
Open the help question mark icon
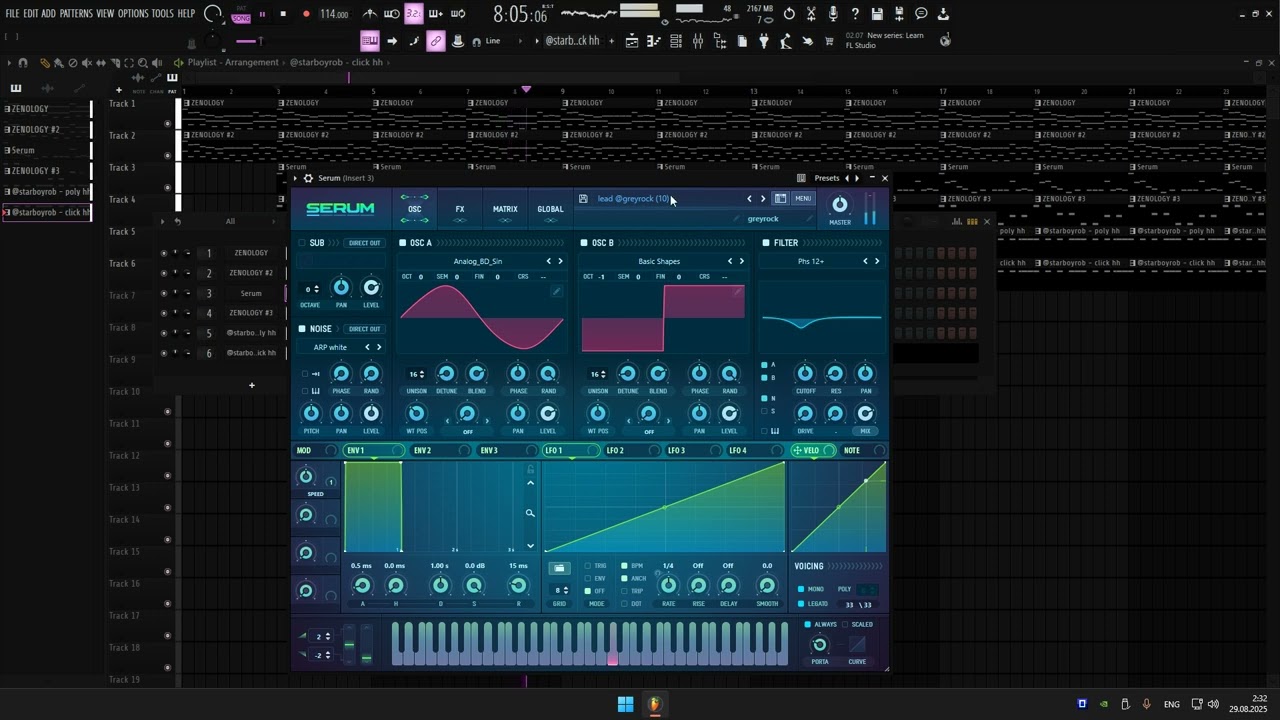pyautogui.click(x=855, y=14)
